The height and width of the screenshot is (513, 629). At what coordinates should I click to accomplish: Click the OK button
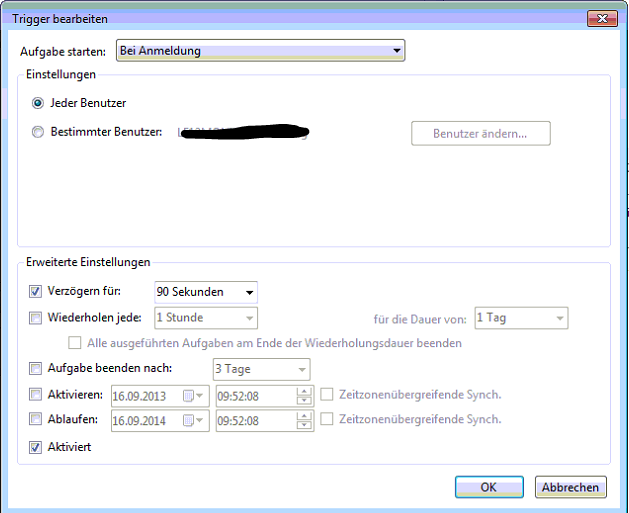488,487
